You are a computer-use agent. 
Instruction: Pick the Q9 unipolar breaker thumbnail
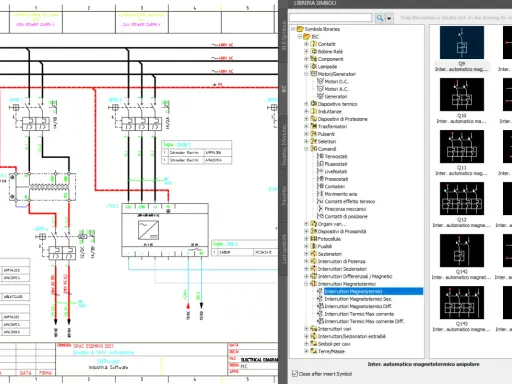point(462,43)
